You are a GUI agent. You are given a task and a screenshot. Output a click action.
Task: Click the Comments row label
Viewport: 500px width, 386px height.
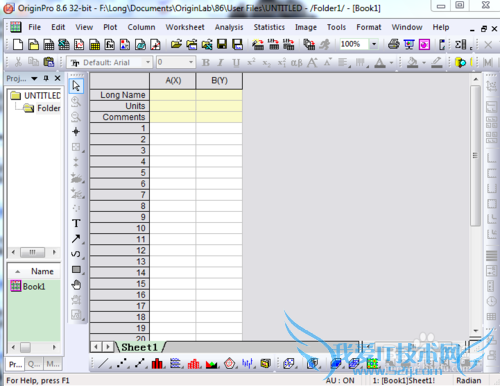[120, 117]
